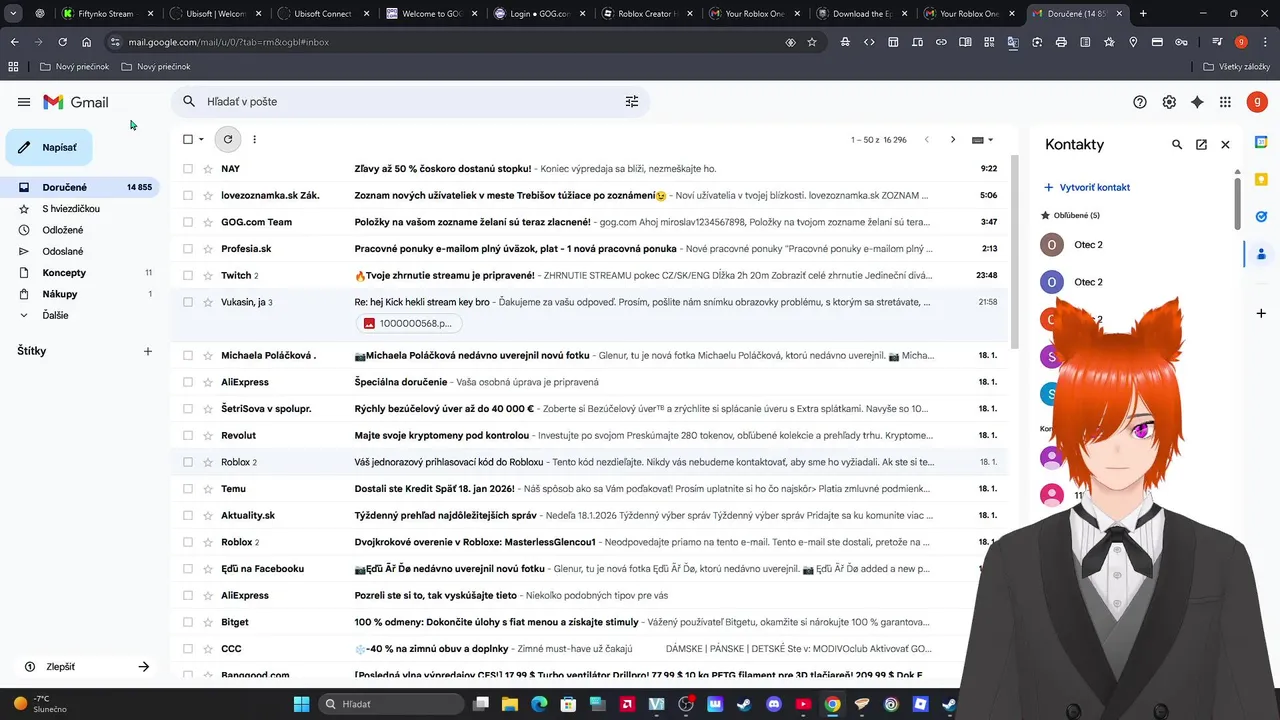Open Google Calendar side panel icon

coord(1262,143)
